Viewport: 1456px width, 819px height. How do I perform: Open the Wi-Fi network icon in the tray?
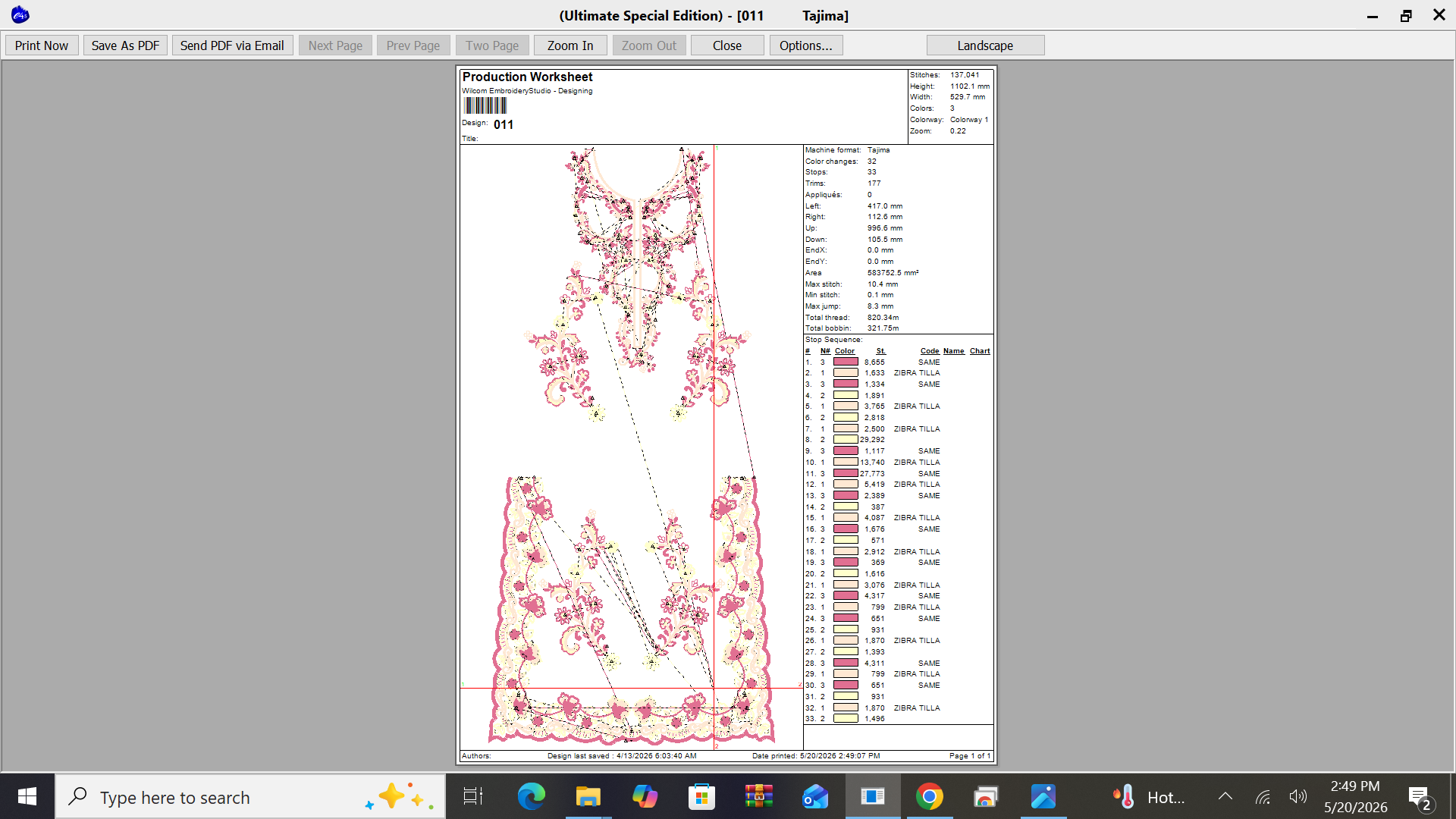1263,796
